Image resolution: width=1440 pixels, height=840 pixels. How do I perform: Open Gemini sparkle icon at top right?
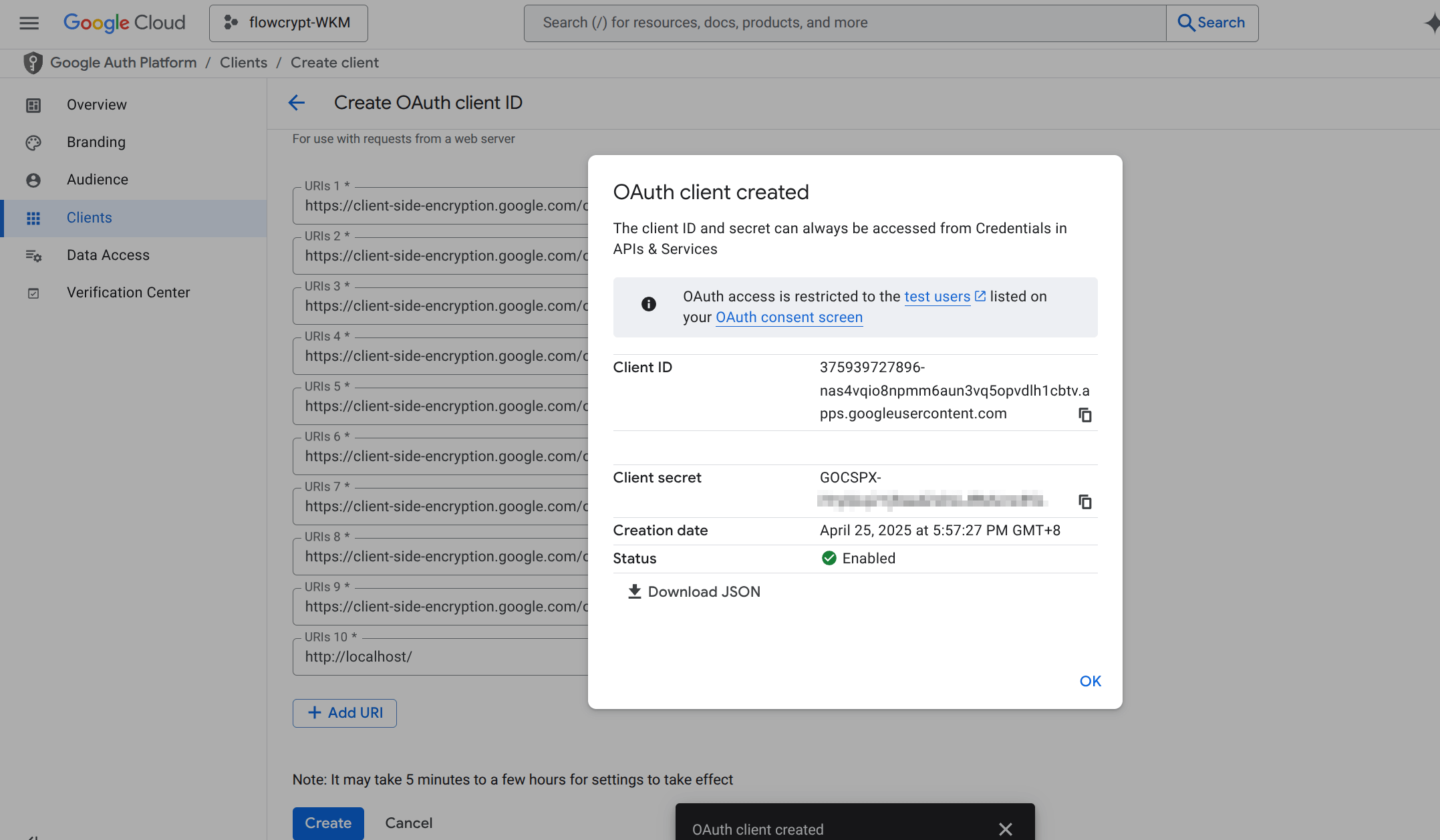(1431, 23)
